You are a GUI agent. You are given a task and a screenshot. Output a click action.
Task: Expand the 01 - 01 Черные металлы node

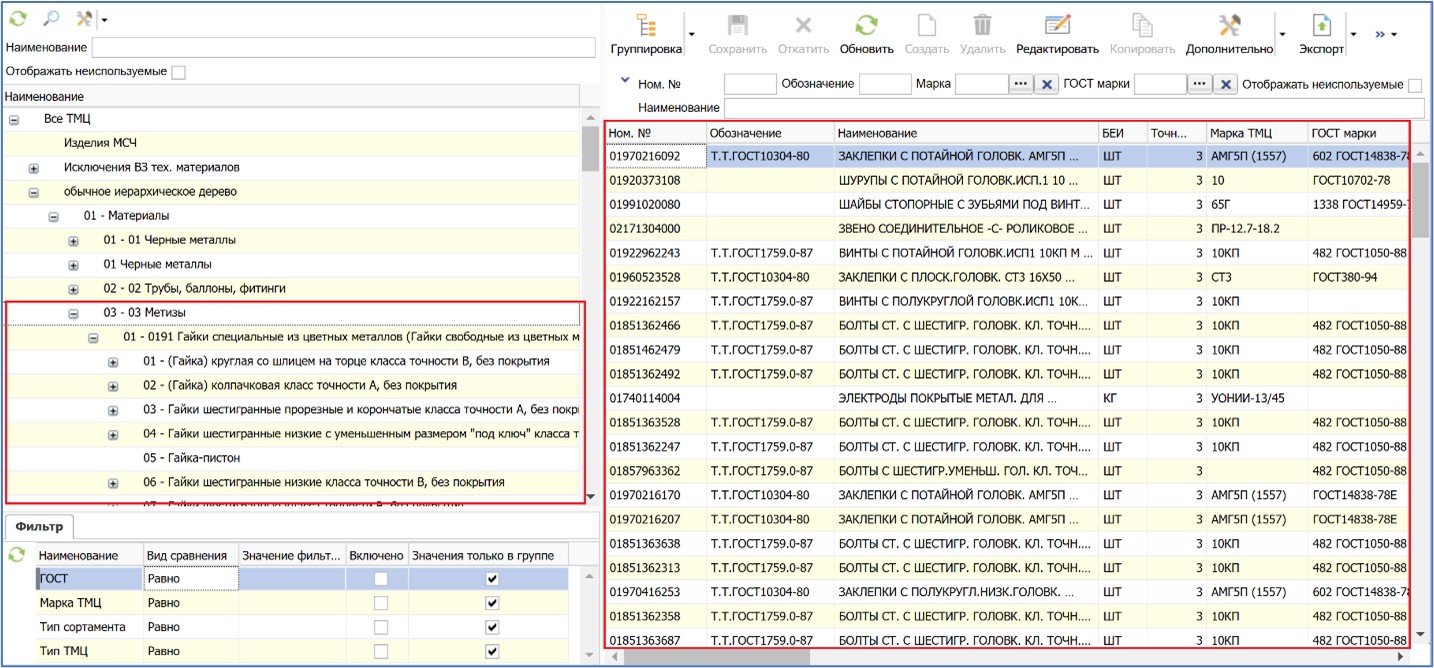pos(73,241)
